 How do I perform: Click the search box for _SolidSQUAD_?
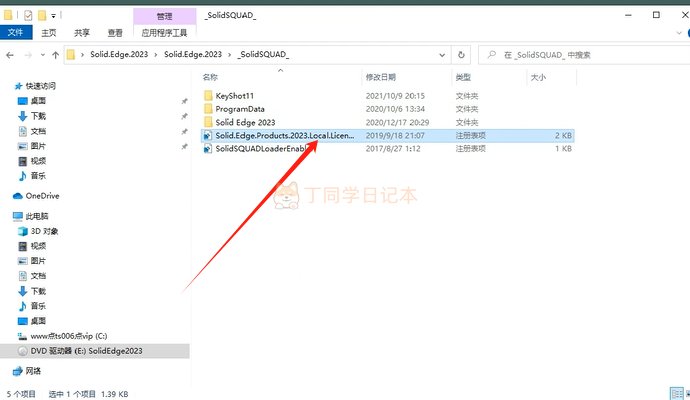pyautogui.click(x=585, y=55)
